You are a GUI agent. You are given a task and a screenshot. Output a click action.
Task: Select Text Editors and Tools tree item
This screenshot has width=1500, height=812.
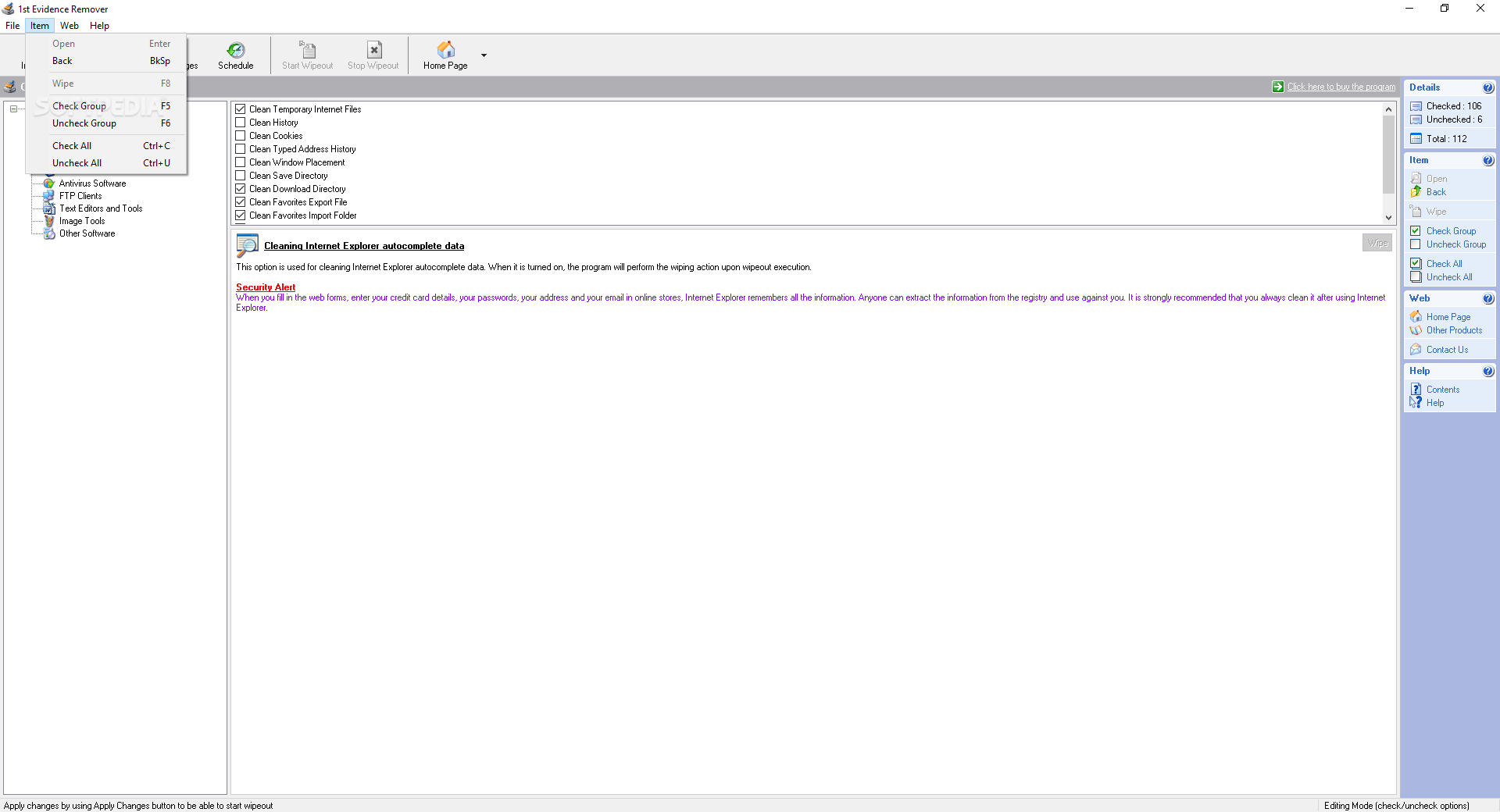point(101,208)
